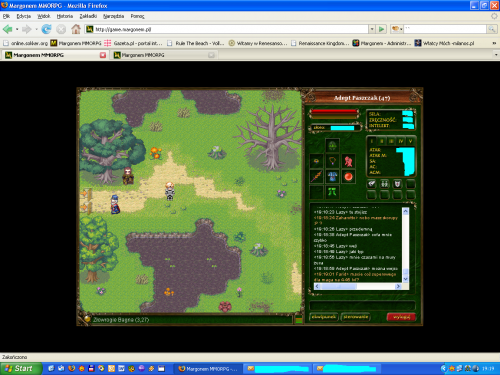Click the green helmet equipment slot
500x375 pixels.
point(332,146)
